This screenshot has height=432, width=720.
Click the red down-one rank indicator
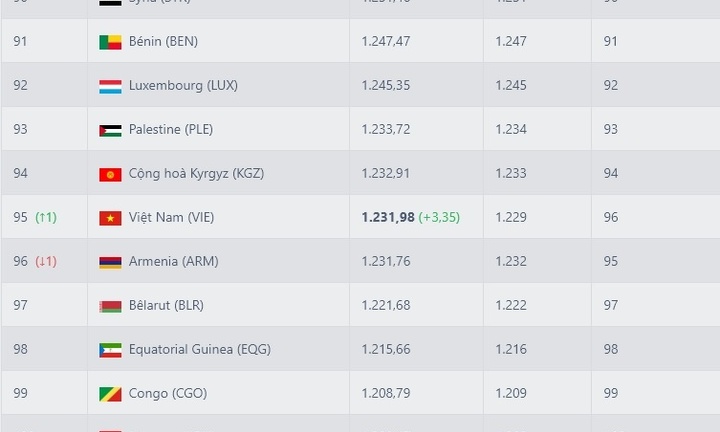[46, 261]
